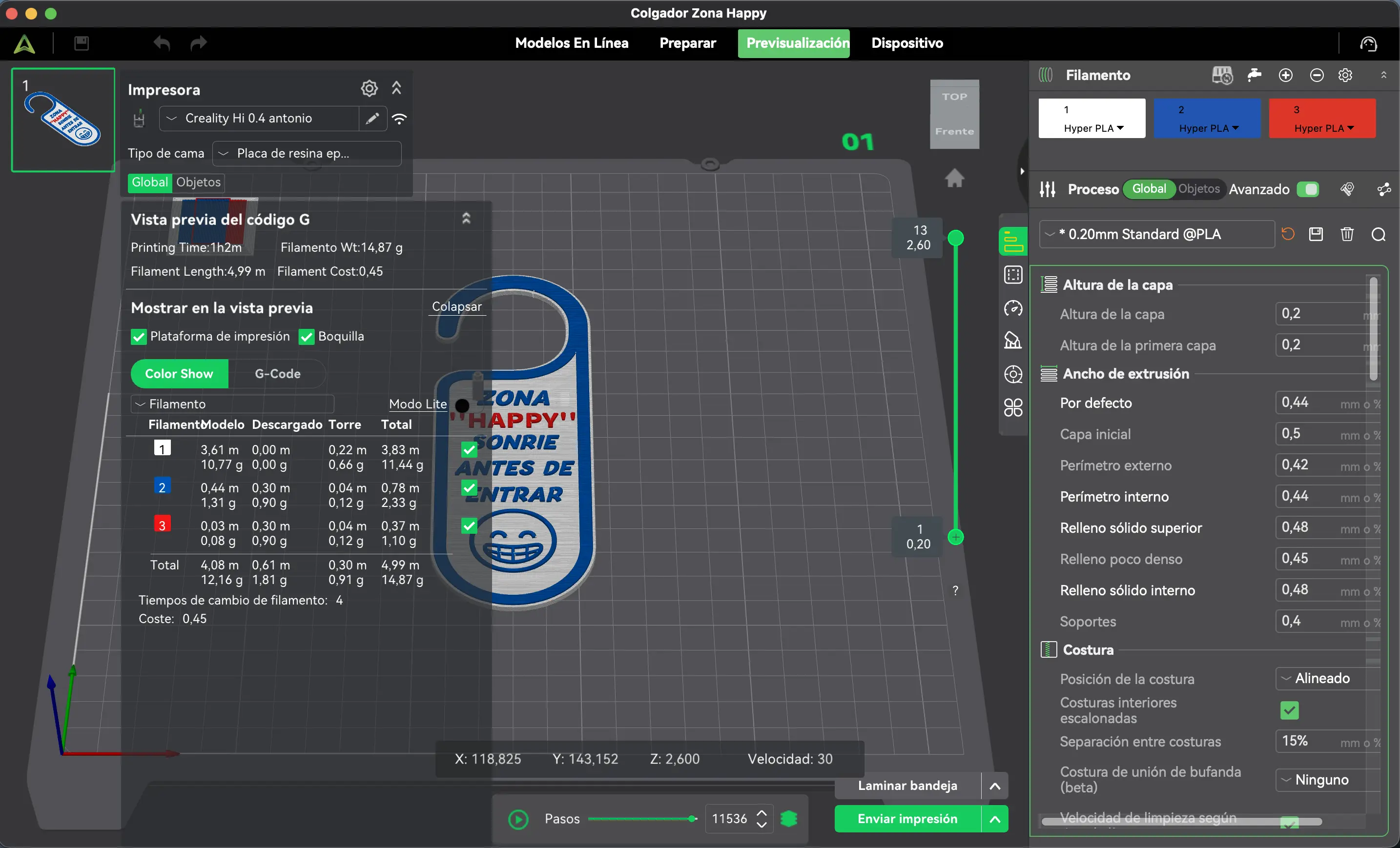Open Posición de la costura dropdown
Screen dimensions: 1400x848
coord(1327,678)
